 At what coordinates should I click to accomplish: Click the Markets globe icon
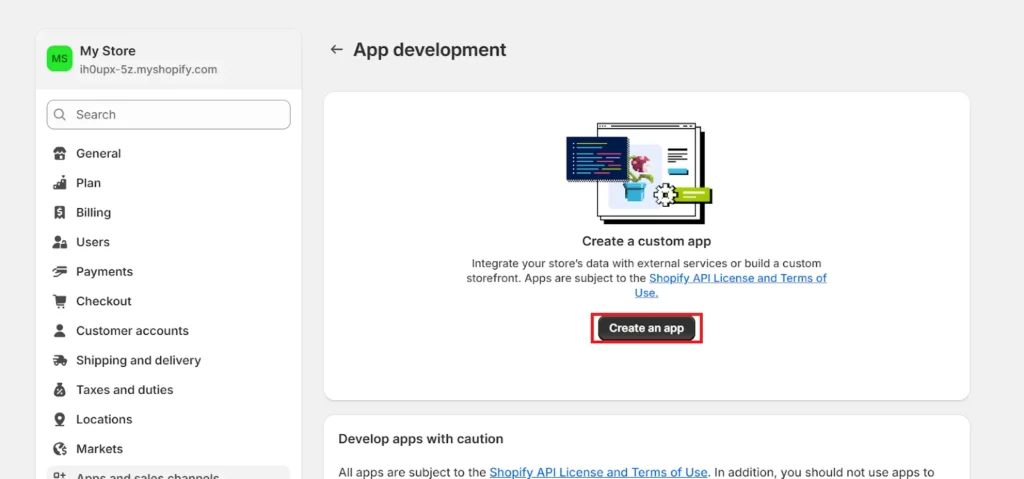[59, 449]
